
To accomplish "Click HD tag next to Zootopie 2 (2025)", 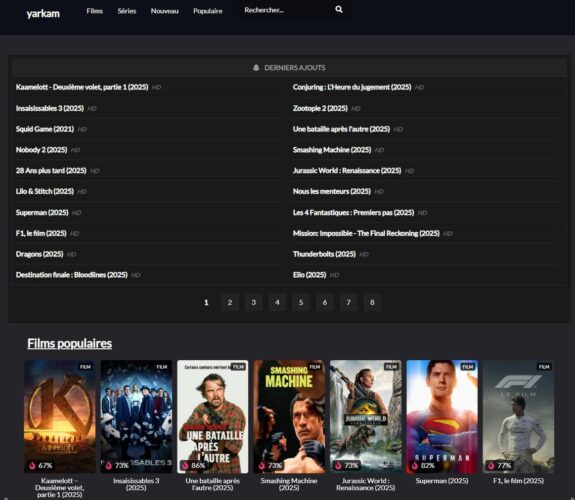I will (x=356, y=109).
